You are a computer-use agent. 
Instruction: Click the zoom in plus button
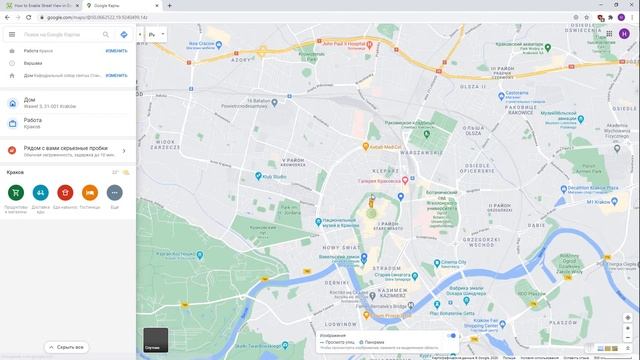628,328
